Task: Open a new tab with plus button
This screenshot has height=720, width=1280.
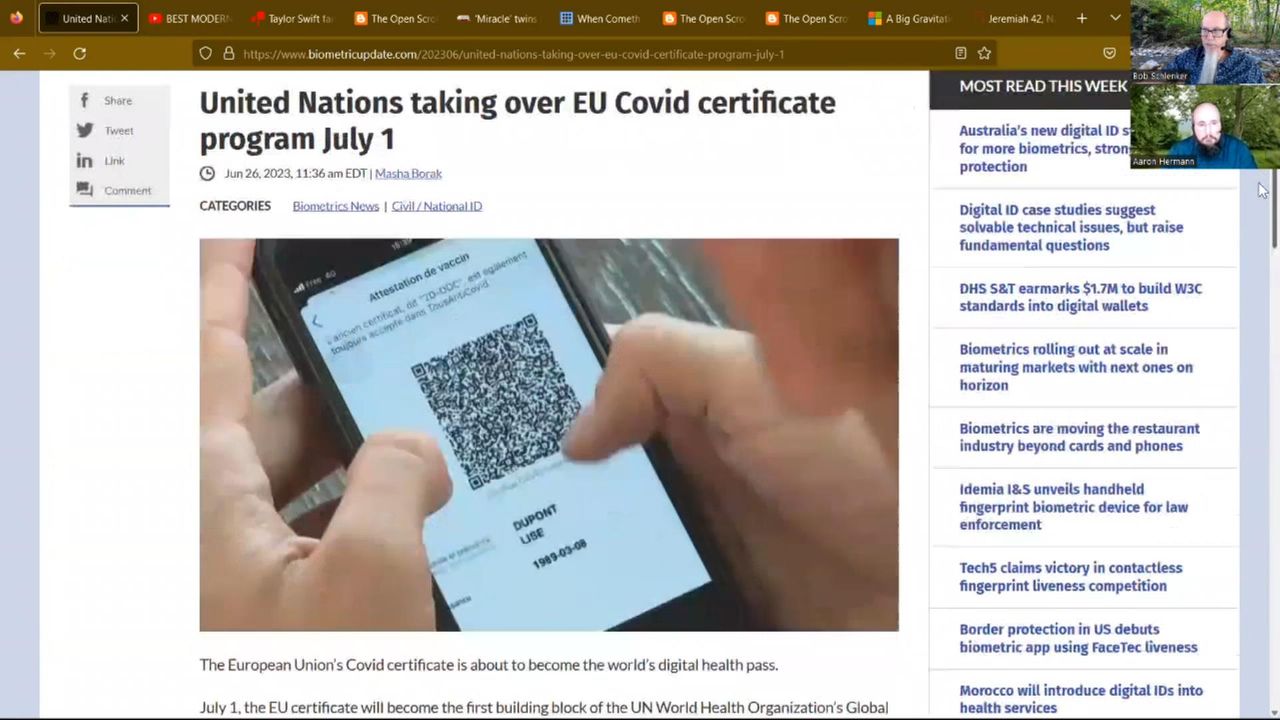Action: pos(1081,18)
